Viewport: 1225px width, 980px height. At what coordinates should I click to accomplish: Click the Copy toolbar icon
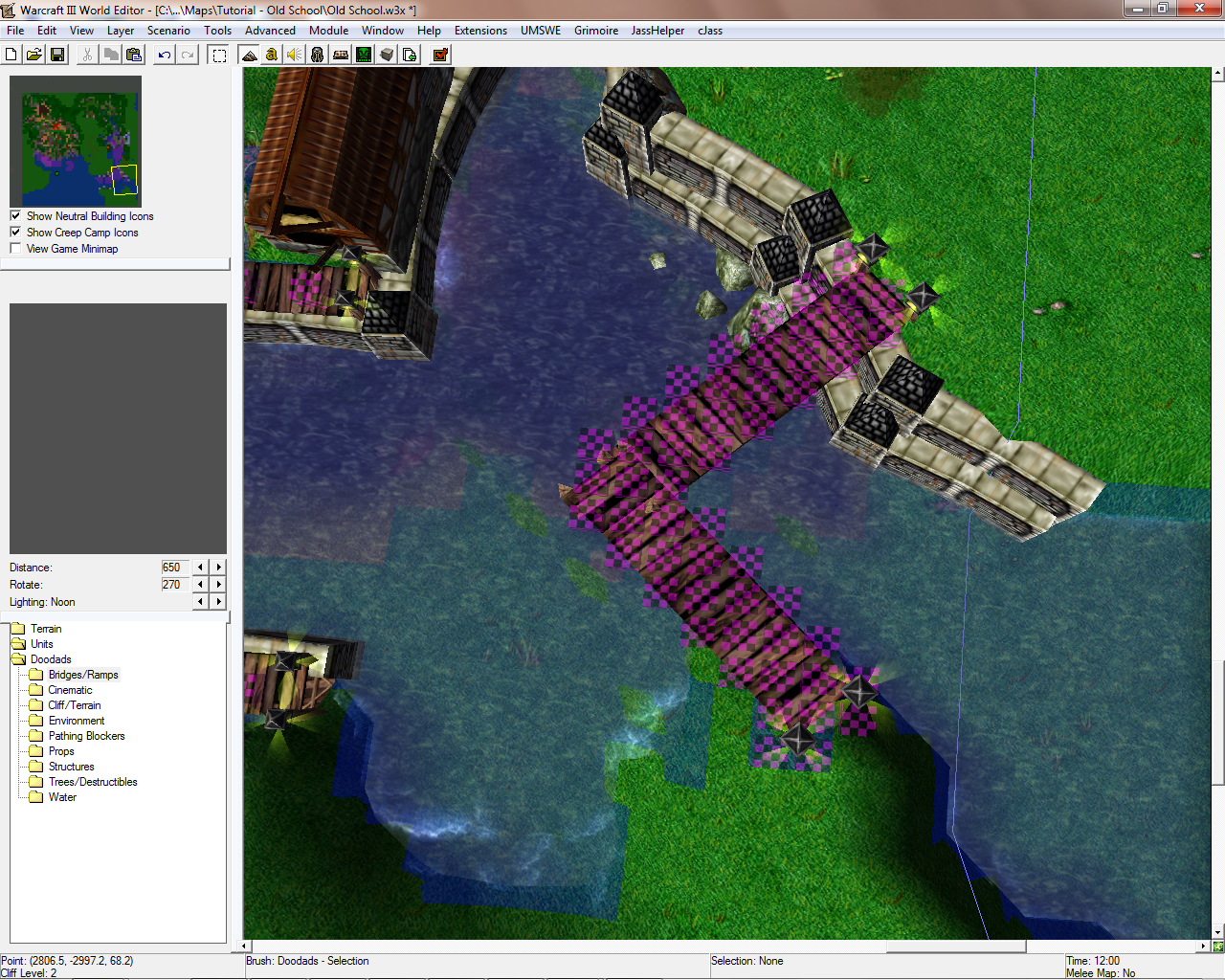coord(111,55)
